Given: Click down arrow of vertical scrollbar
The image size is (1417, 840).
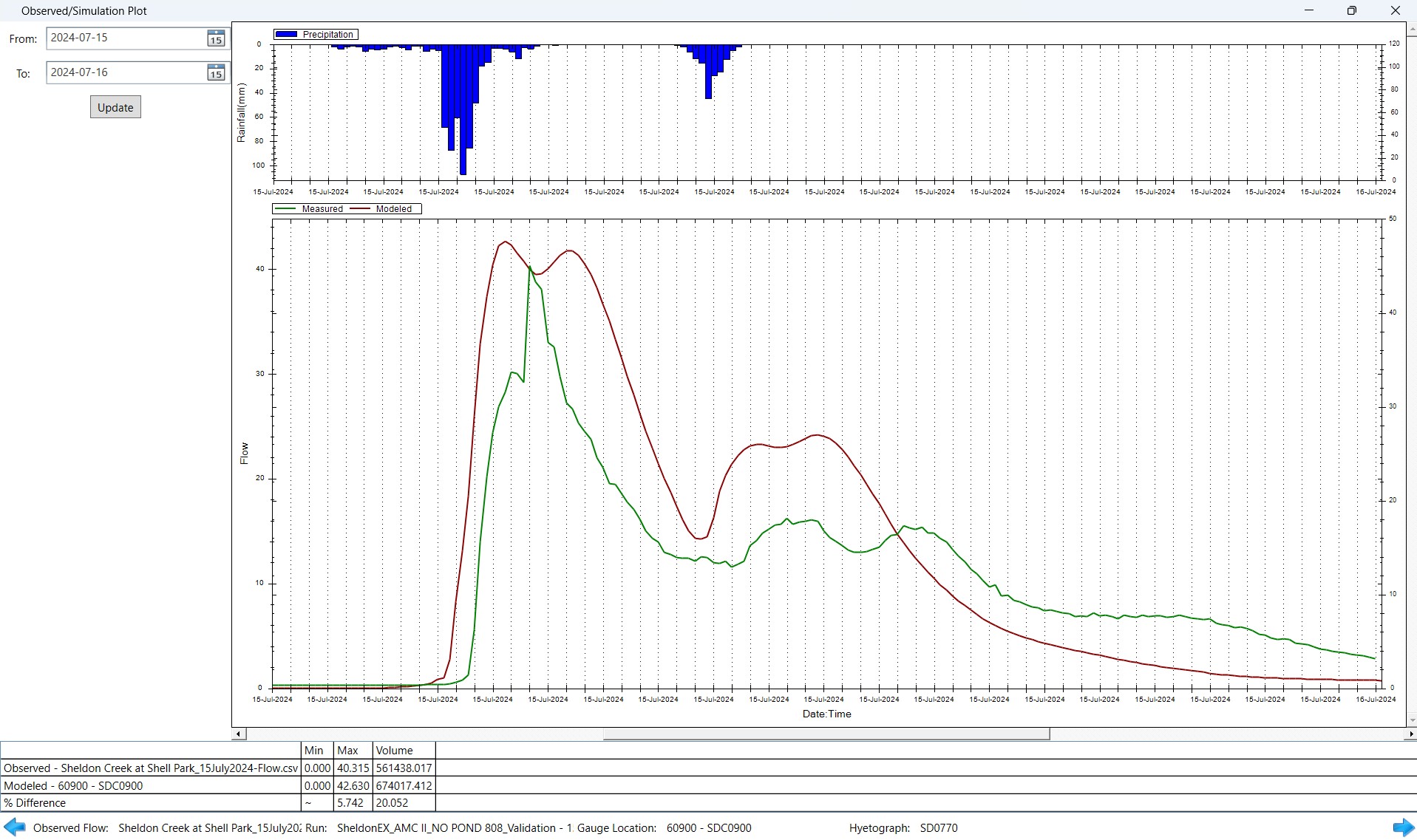Looking at the screenshot, I should (x=1412, y=720).
